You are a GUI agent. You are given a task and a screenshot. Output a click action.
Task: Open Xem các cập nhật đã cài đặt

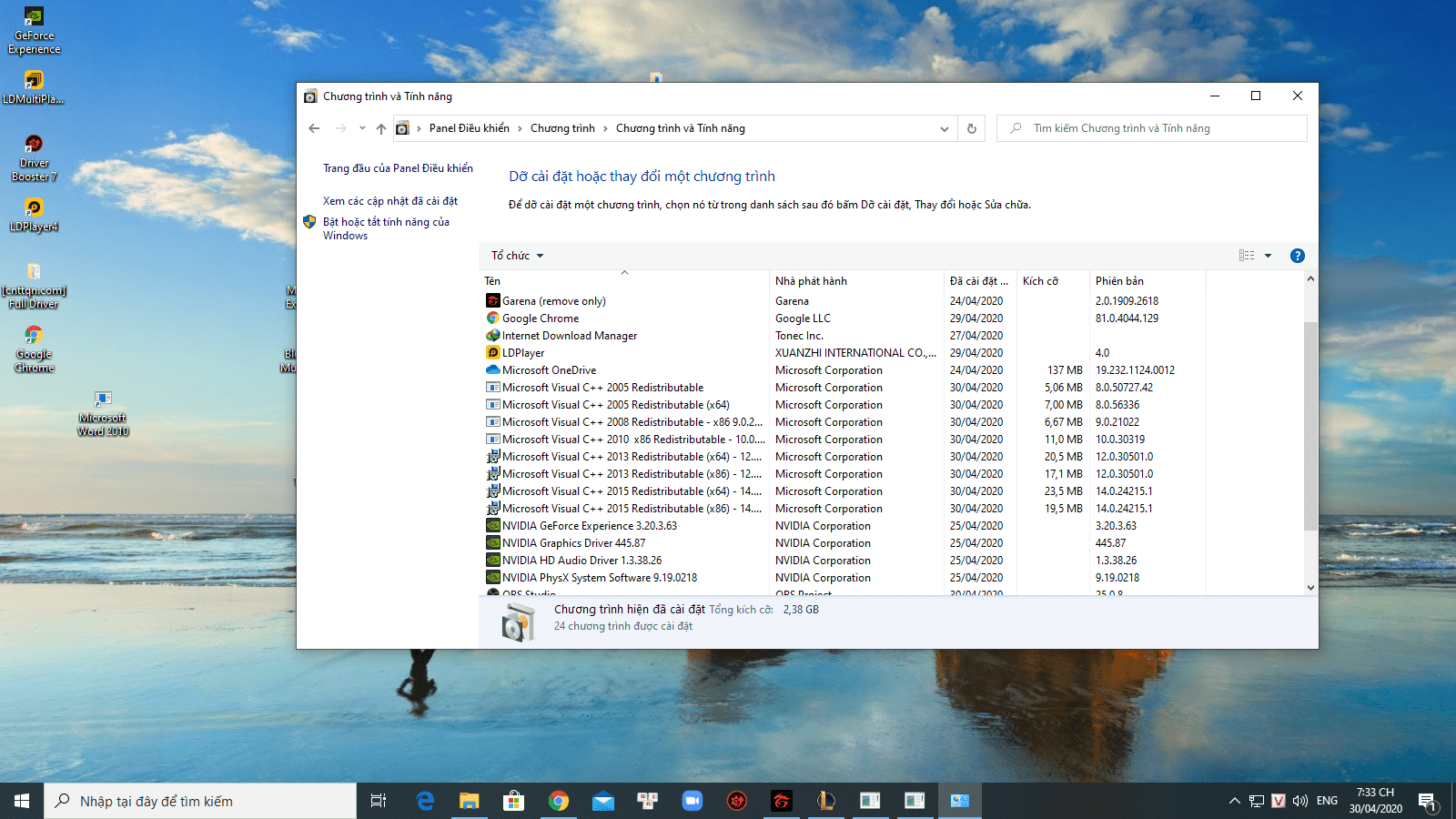[x=390, y=201]
